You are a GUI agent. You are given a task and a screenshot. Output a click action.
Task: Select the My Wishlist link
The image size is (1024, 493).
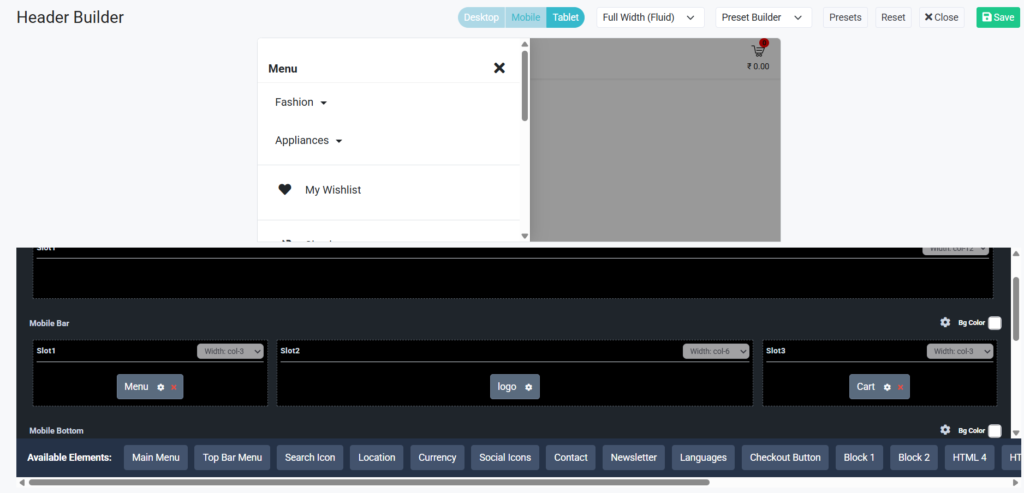(x=333, y=190)
